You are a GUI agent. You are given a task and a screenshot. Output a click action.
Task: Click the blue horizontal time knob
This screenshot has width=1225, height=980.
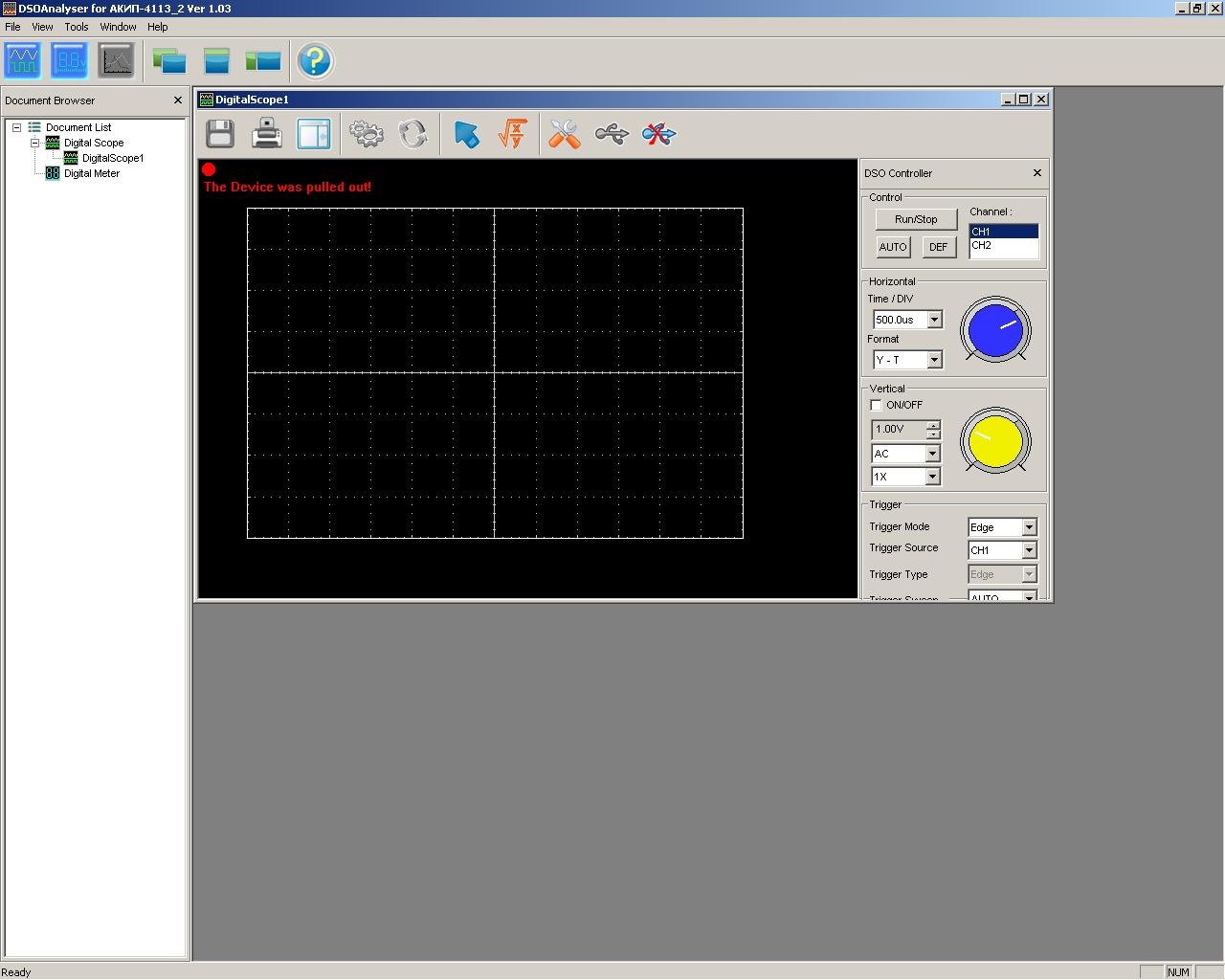pyautogui.click(x=995, y=330)
